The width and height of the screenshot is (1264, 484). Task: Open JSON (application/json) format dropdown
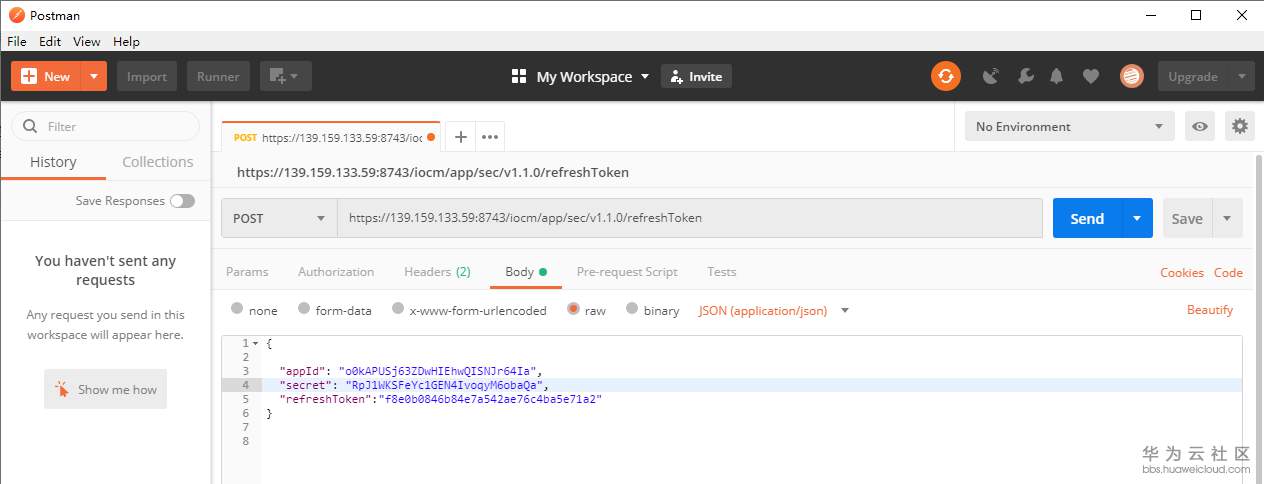tap(774, 311)
